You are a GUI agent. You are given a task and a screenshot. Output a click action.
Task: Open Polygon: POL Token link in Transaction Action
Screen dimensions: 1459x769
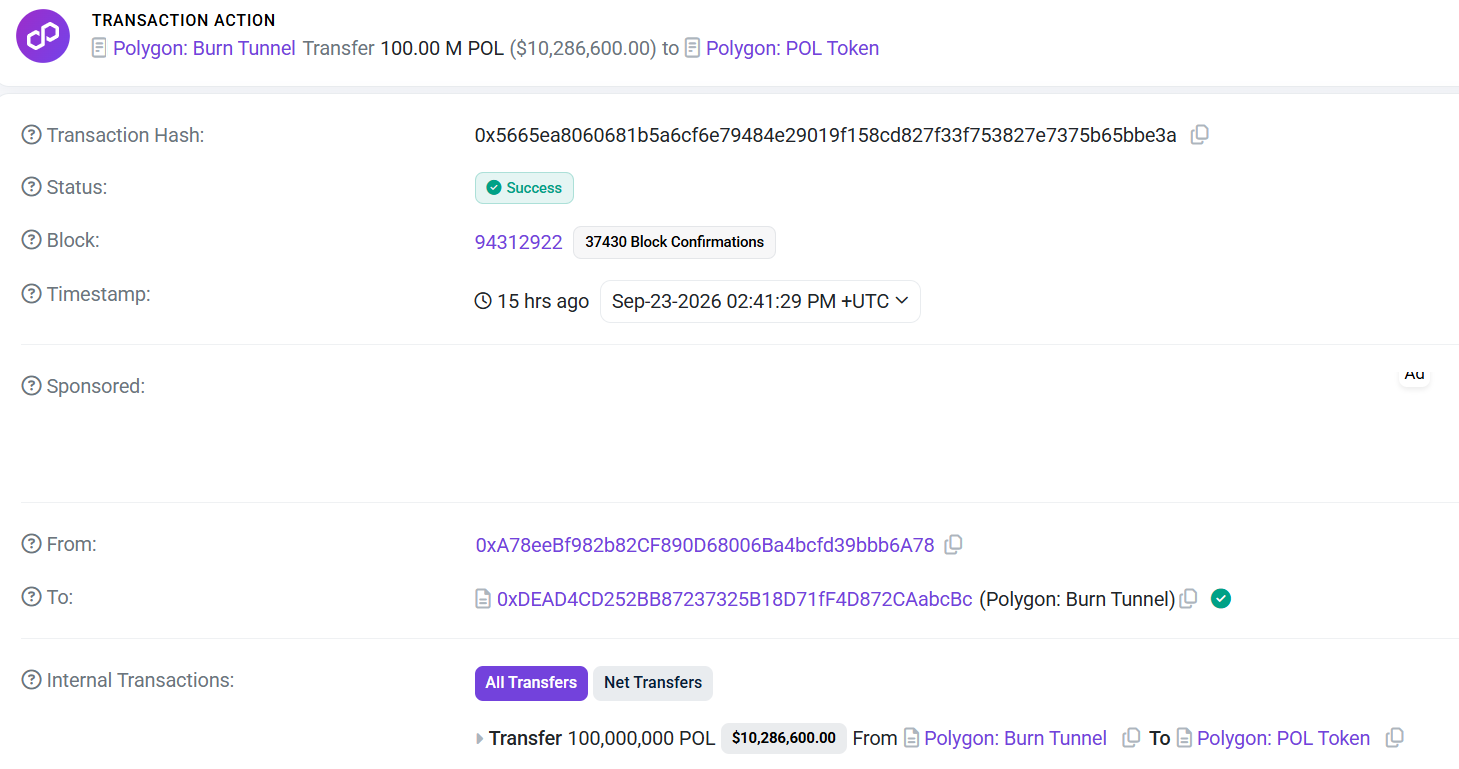tap(792, 48)
